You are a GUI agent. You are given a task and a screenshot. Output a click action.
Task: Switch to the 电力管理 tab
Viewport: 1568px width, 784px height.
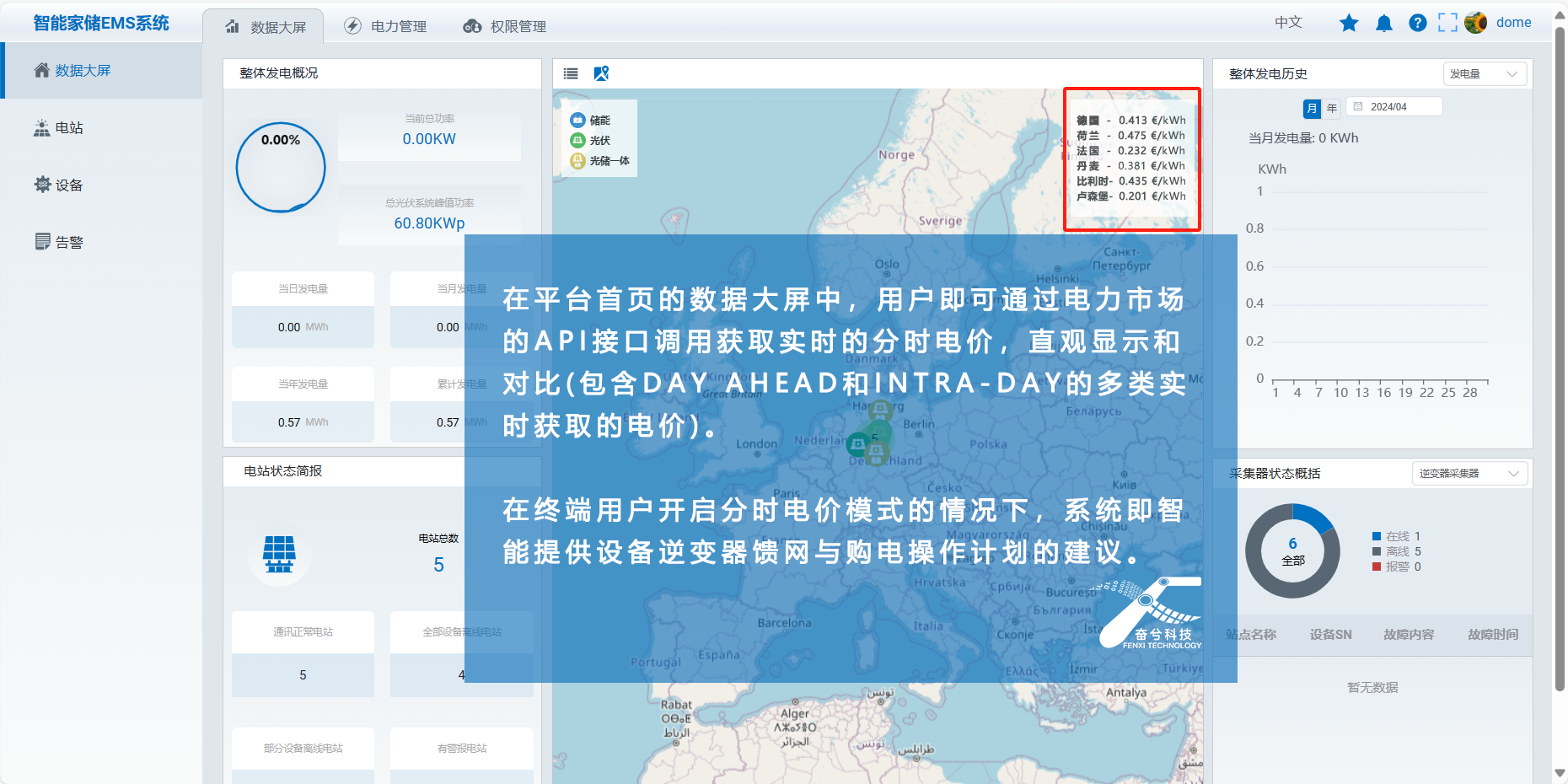tap(386, 26)
